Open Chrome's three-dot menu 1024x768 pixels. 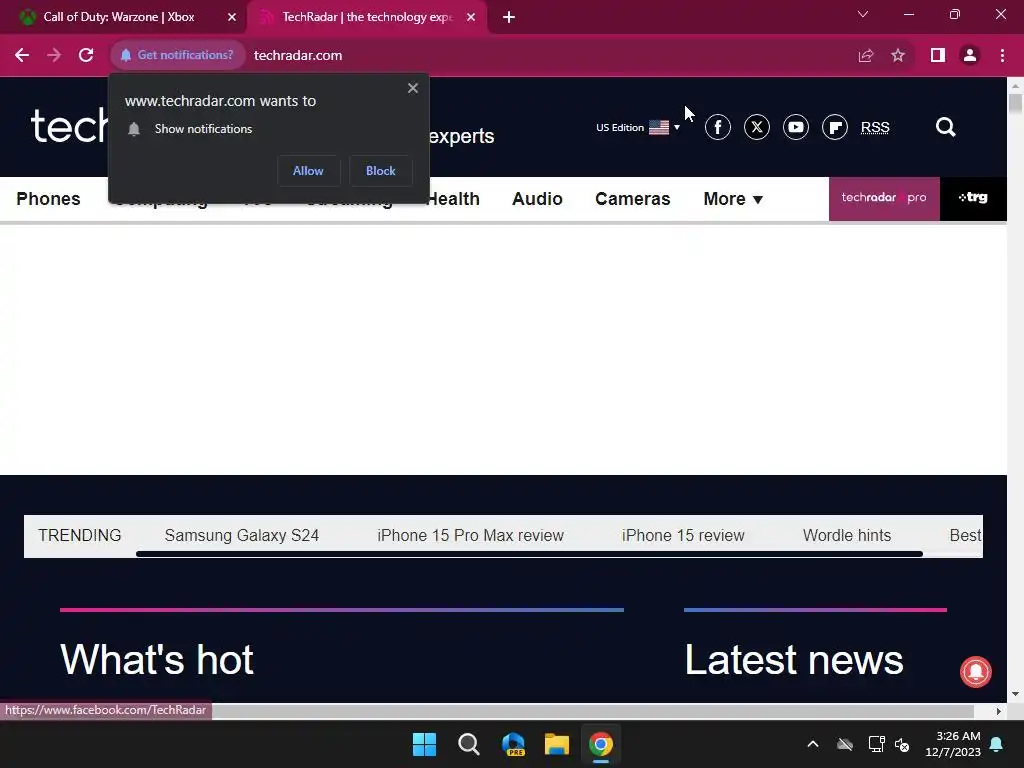1002,56
